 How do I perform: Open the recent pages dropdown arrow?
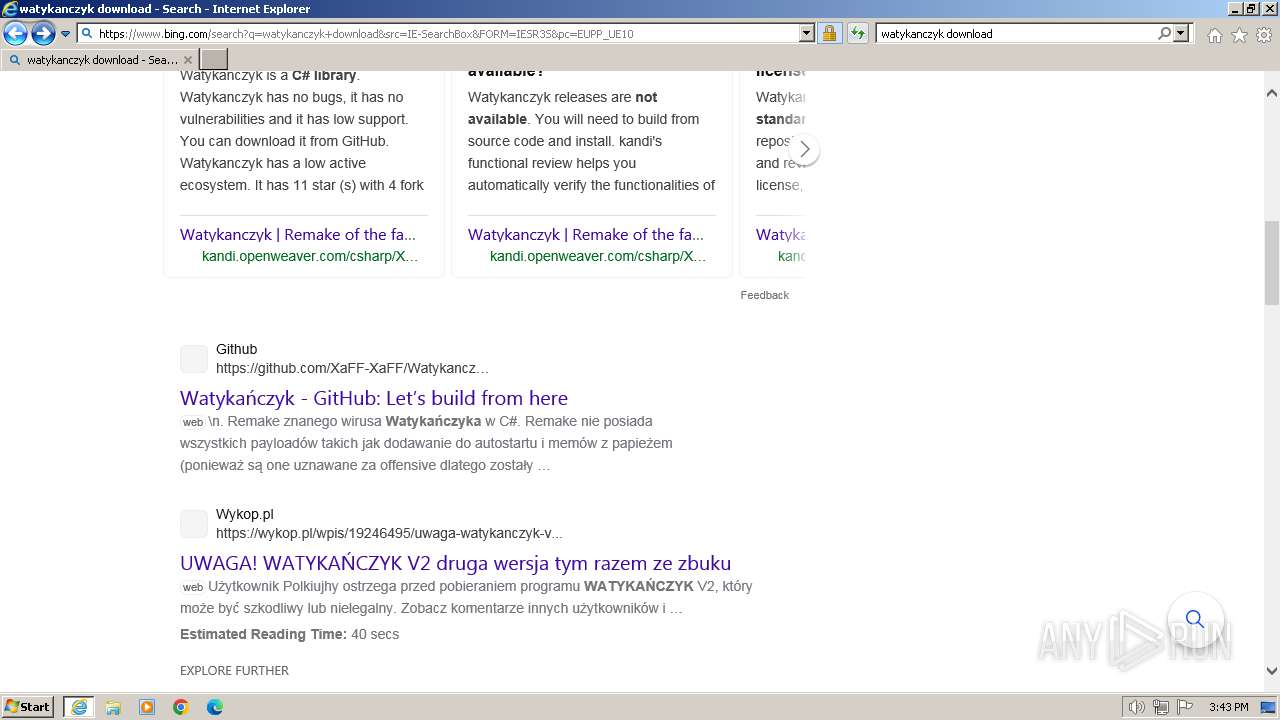66,34
